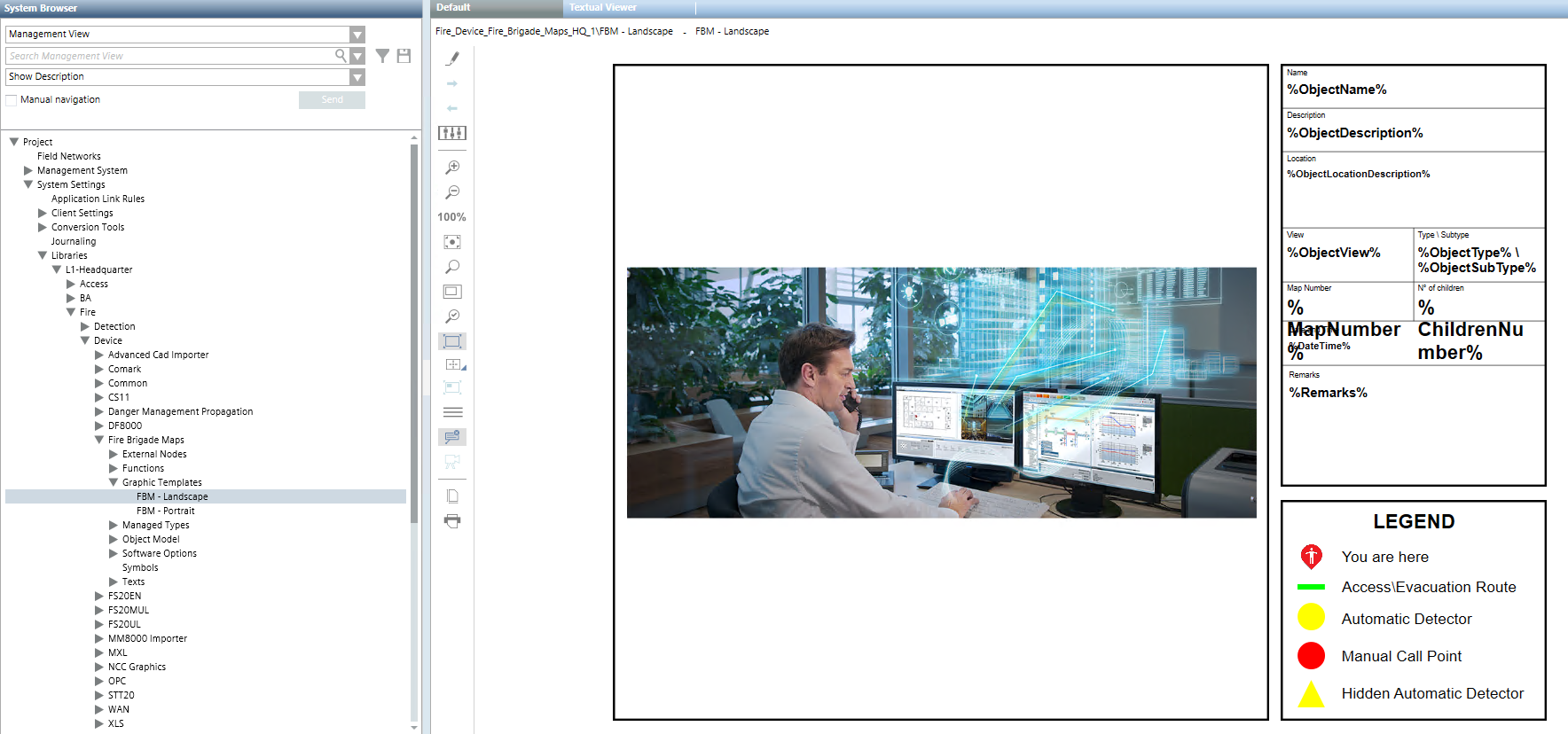Viewport: 1568px width, 734px height.
Task: Enable the Manual navigation checkbox
Action: pos(12,100)
